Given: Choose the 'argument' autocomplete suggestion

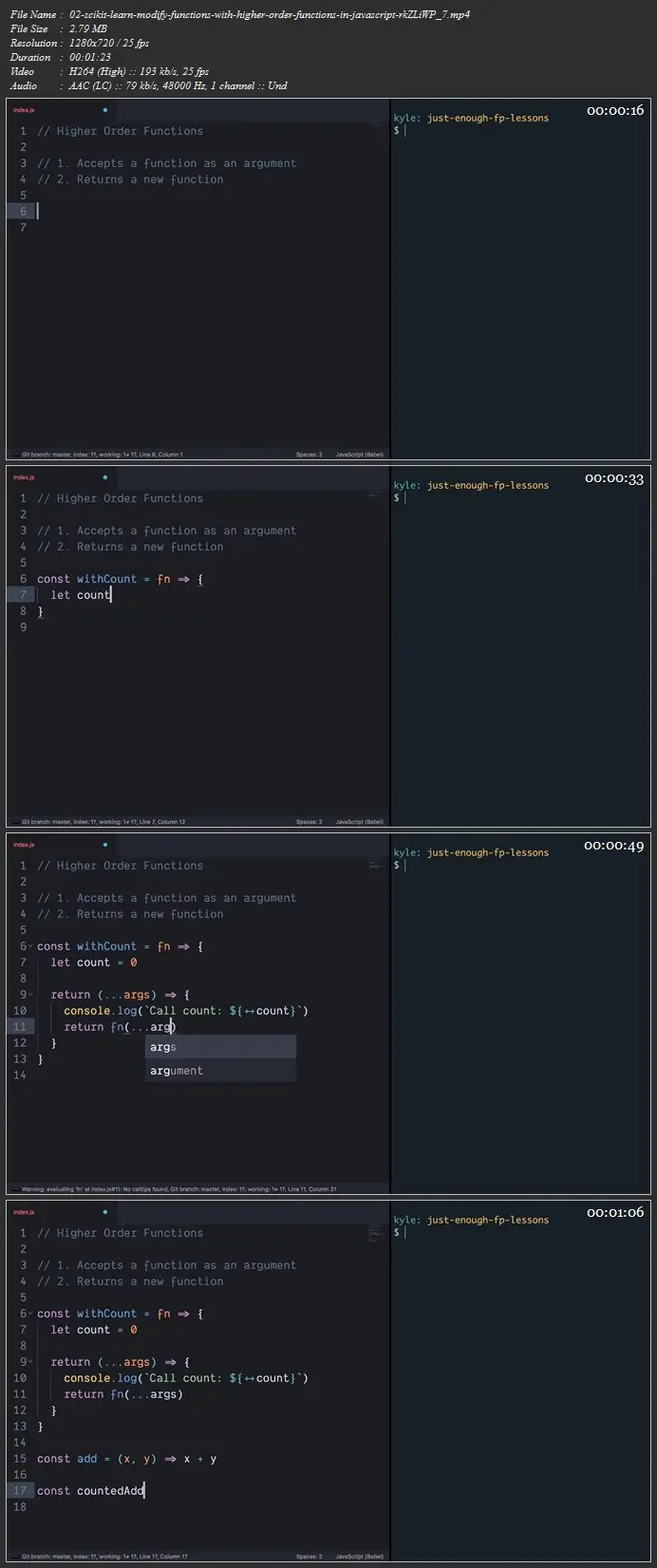Looking at the screenshot, I should coord(220,1071).
